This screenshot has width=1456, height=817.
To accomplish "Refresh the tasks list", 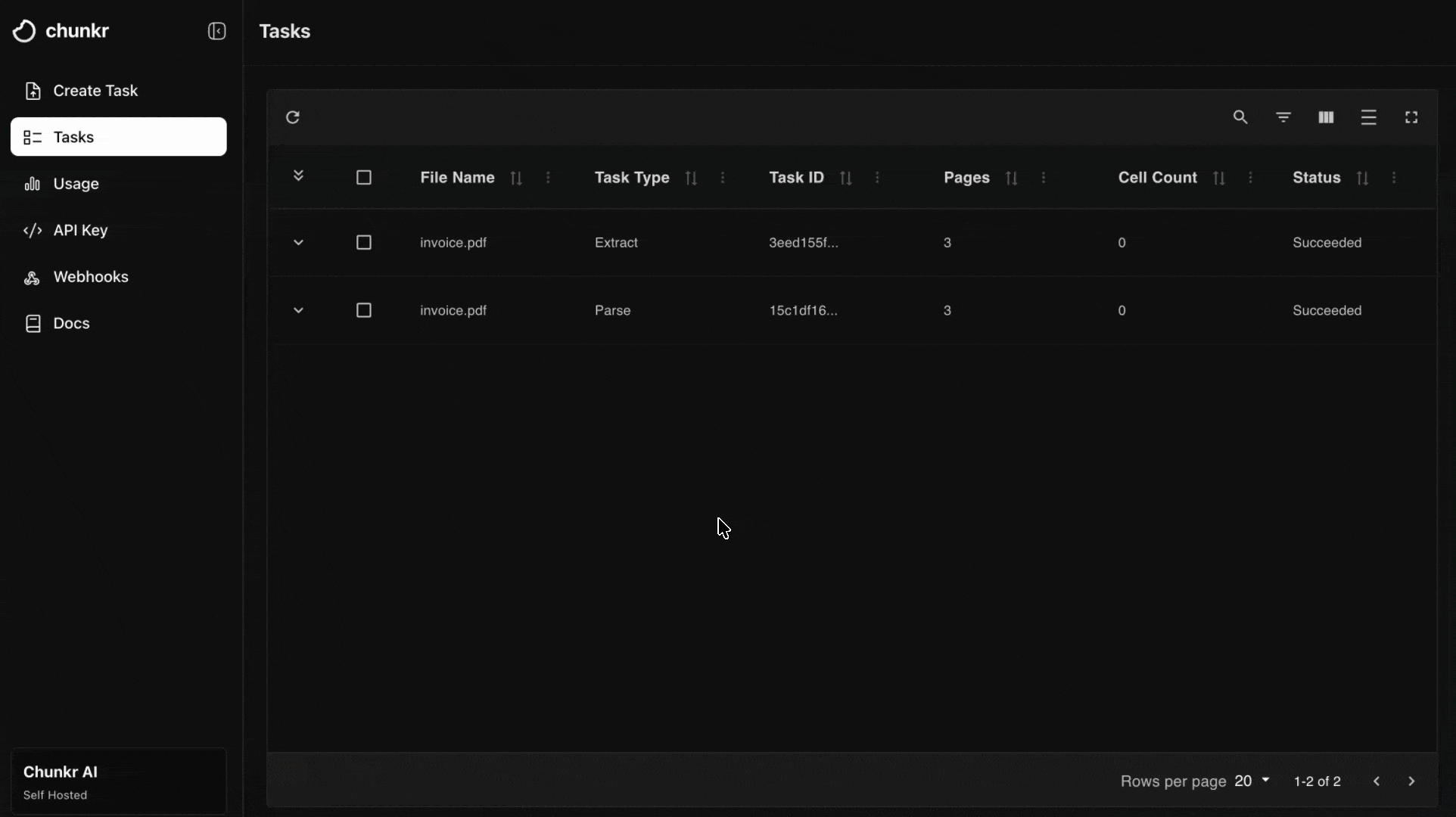I will [x=293, y=117].
